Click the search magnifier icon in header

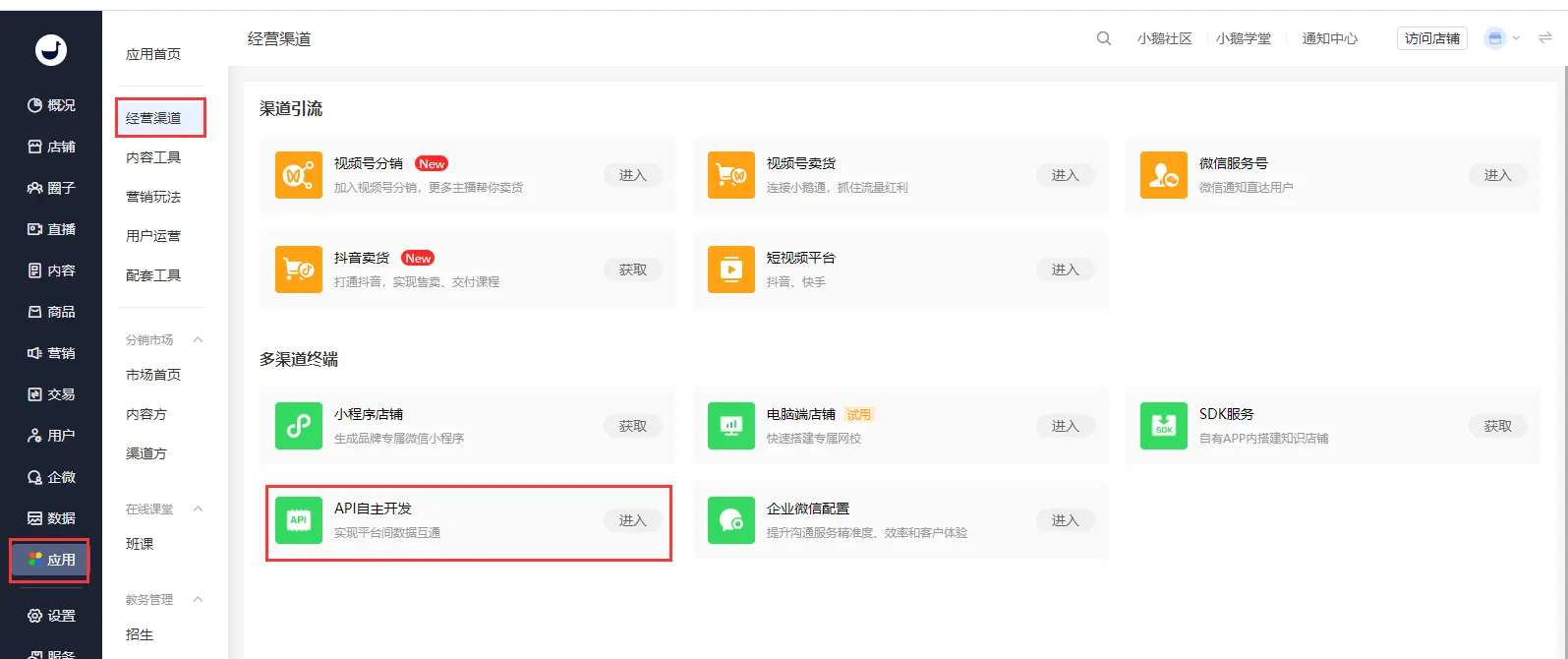1104,38
